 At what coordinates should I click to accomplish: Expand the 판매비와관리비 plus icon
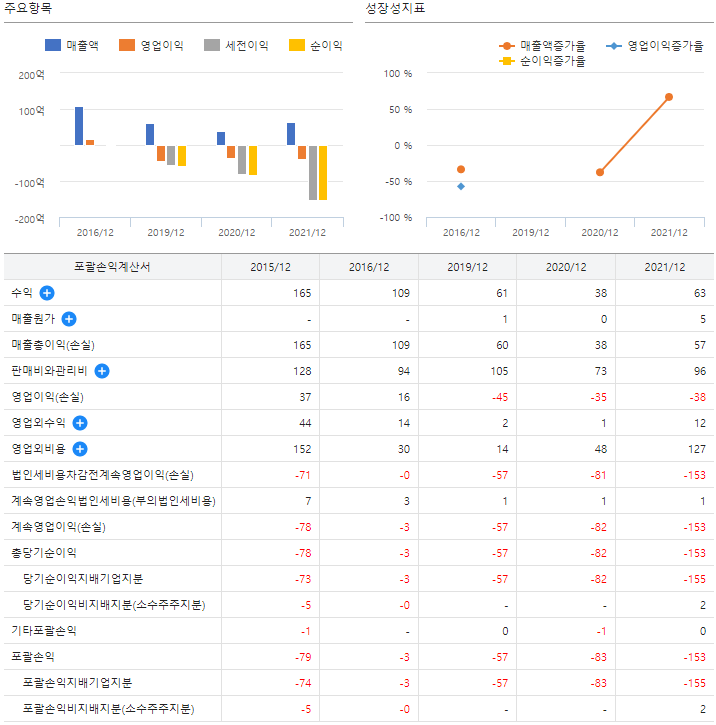coord(102,371)
